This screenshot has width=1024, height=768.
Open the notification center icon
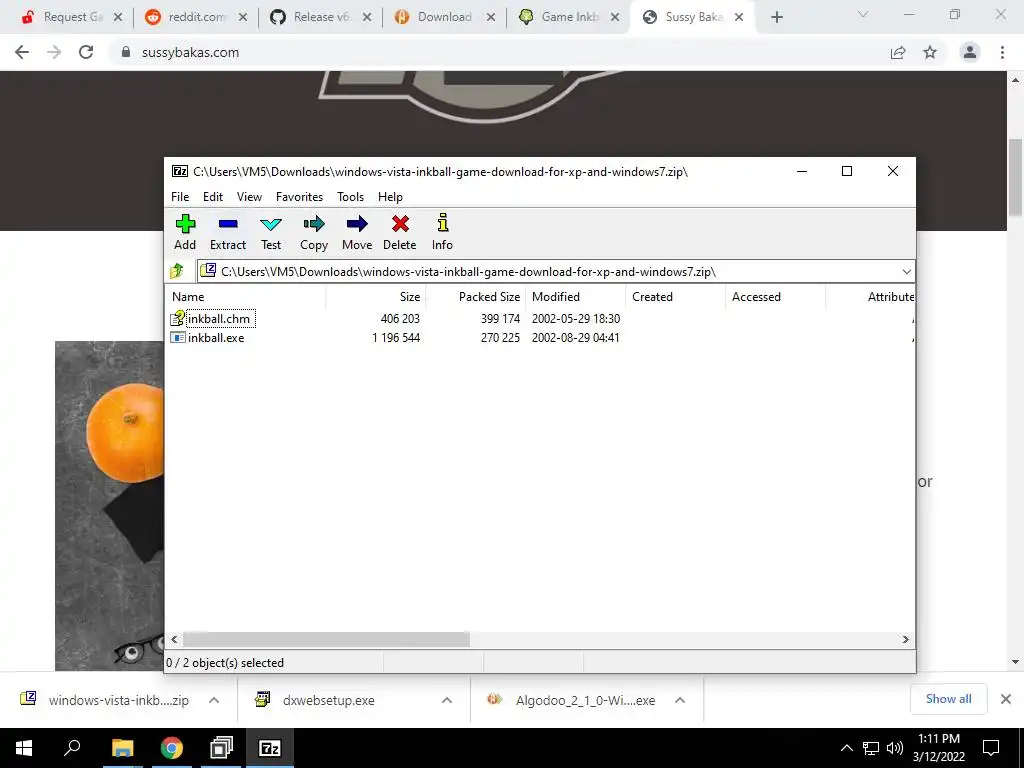click(x=991, y=748)
